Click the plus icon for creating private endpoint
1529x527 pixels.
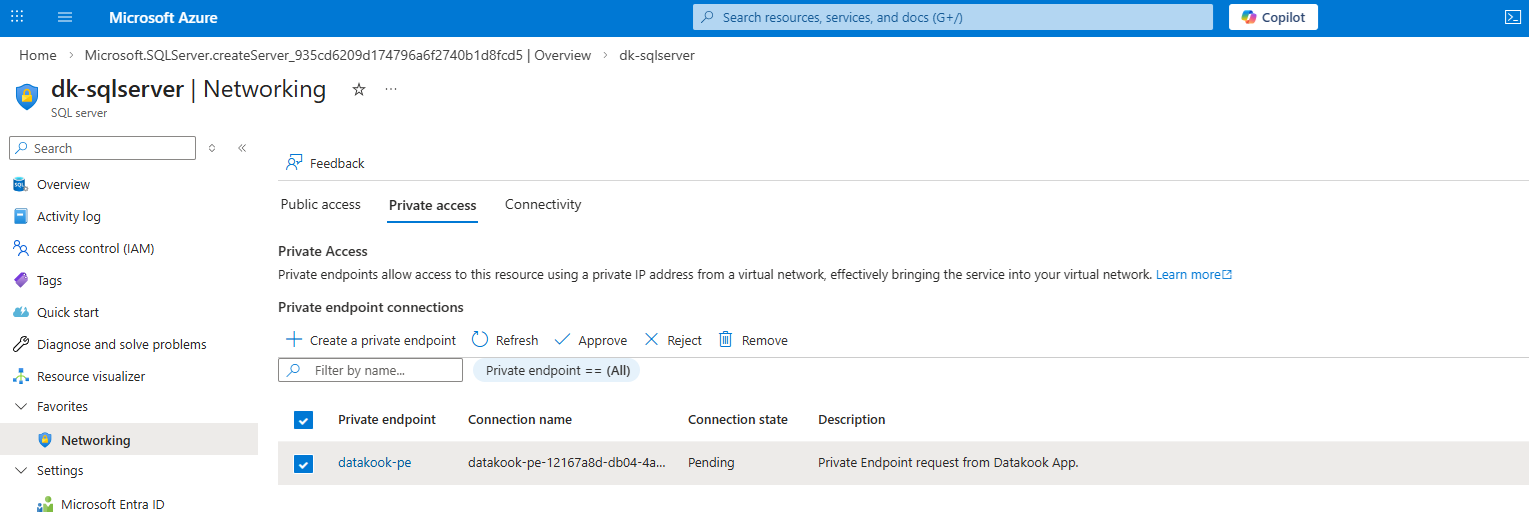(294, 340)
